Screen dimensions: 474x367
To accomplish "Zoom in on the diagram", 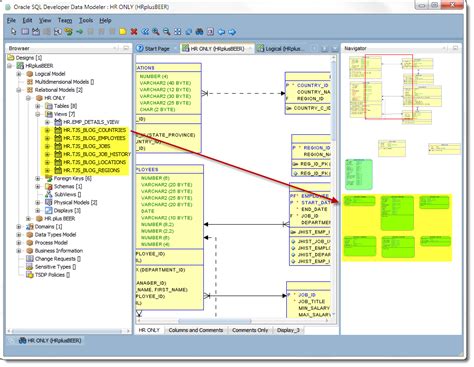I will (x=156, y=32).
